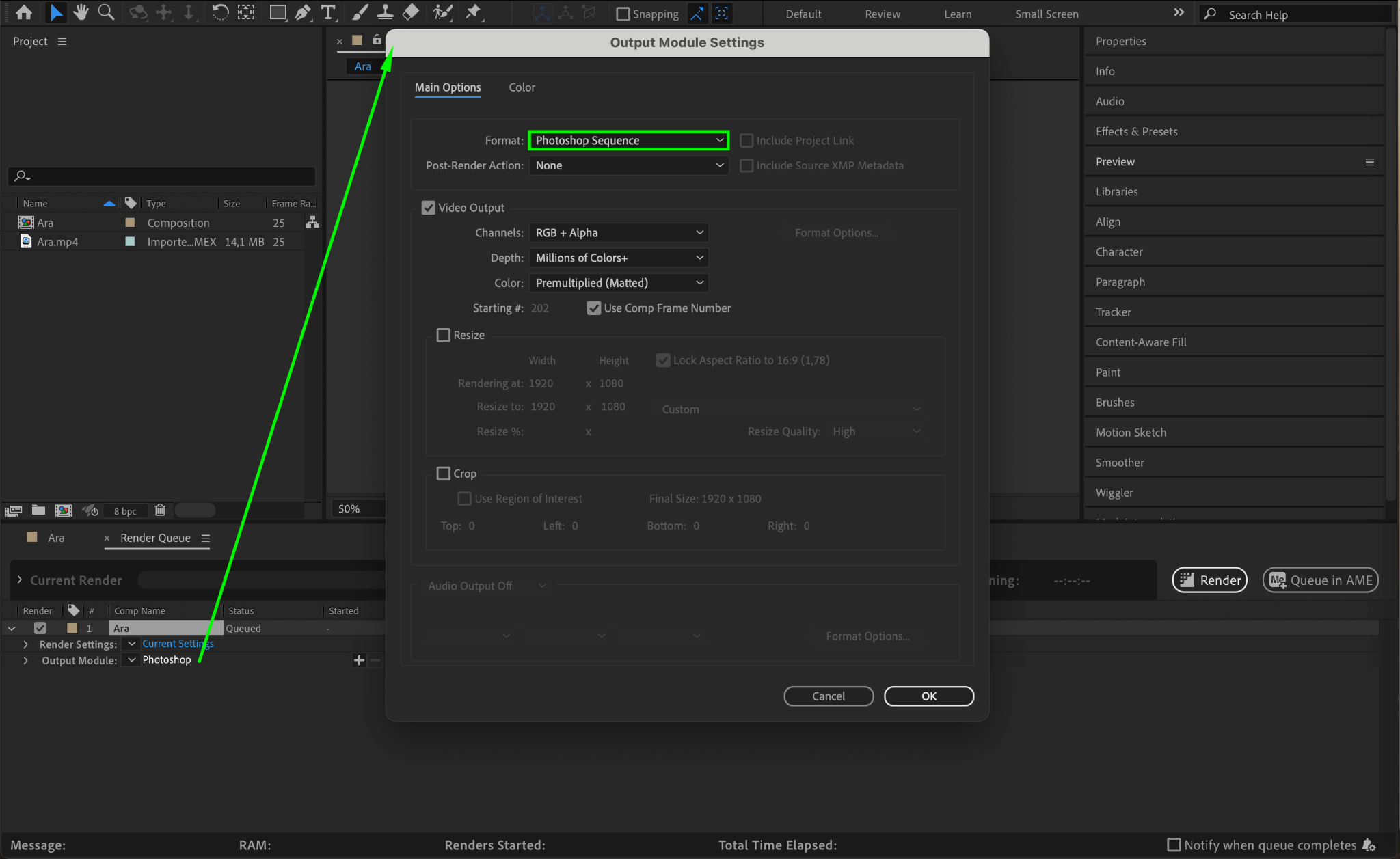
Task: Open the Review workspace tab
Action: tap(882, 14)
